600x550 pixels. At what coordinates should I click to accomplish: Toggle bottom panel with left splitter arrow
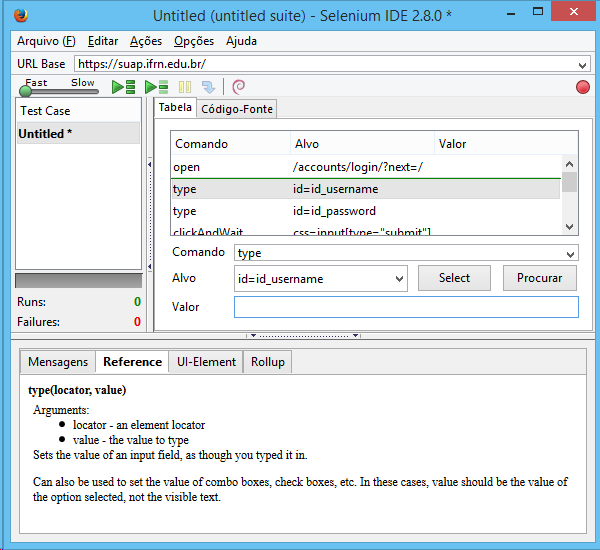pos(253,336)
